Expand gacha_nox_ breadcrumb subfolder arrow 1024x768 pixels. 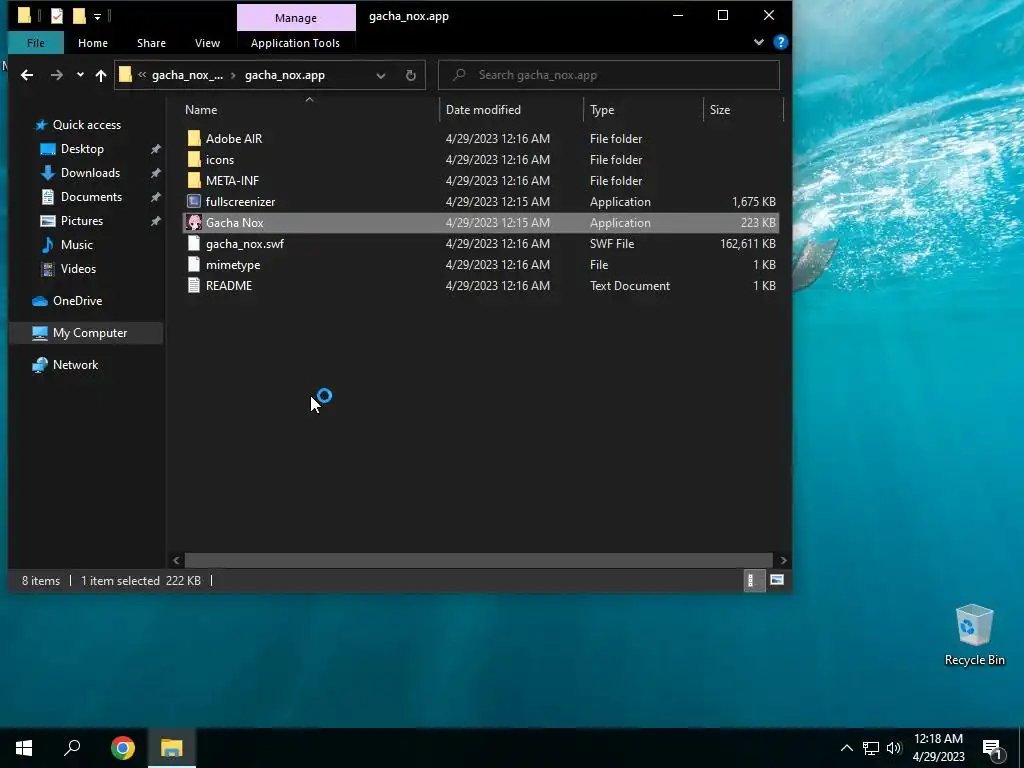(233, 75)
